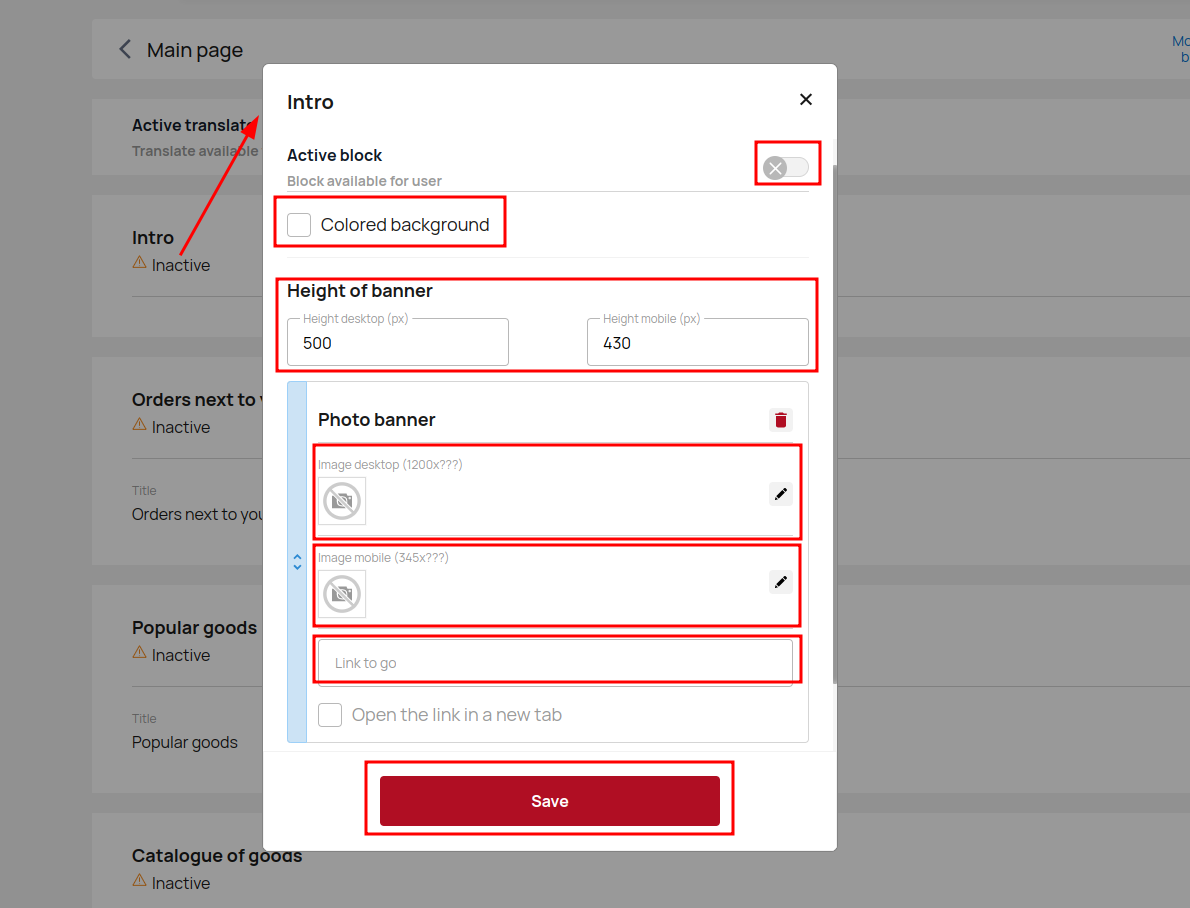Edit the mobile image with pencil icon

click(x=781, y=582)
